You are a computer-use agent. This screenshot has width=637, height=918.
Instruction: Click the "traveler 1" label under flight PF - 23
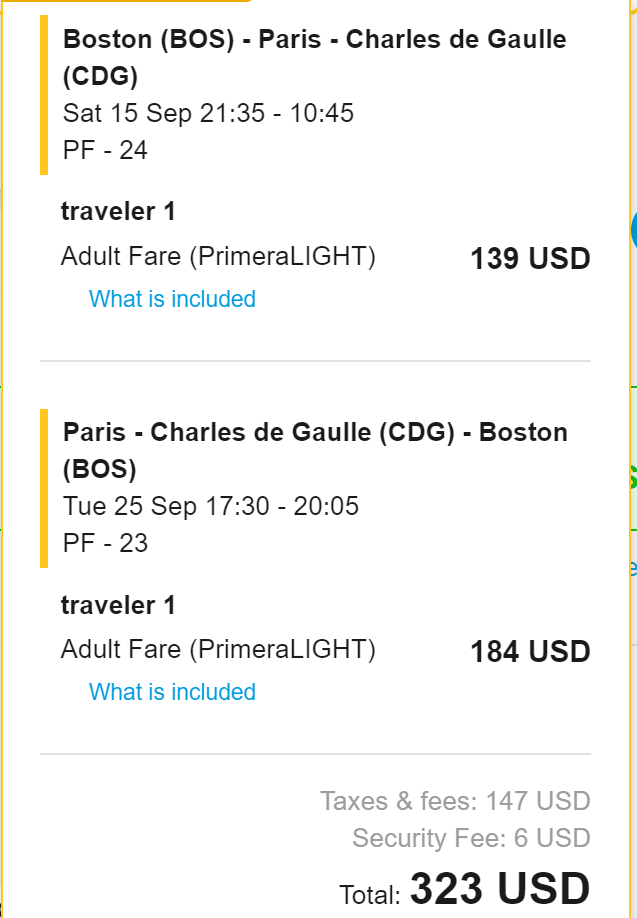[118, 604]
